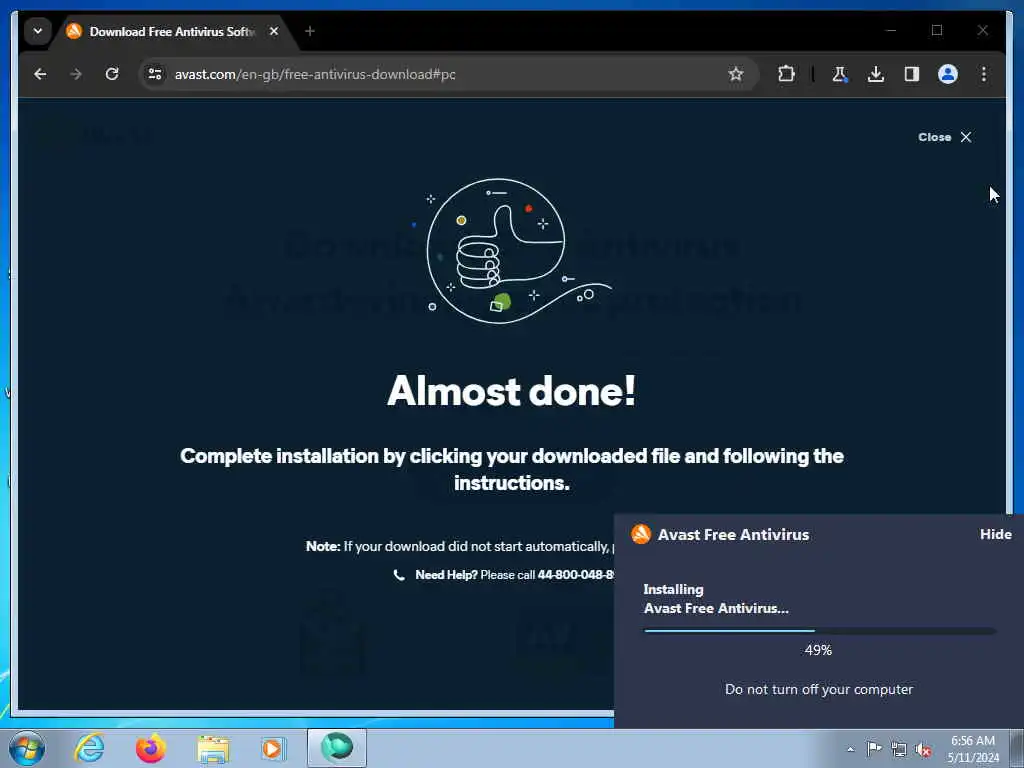Screen dimensions: 1024x768
Task: Launch Internet Explorer from the taskbar
Action: tap(89, 748)
